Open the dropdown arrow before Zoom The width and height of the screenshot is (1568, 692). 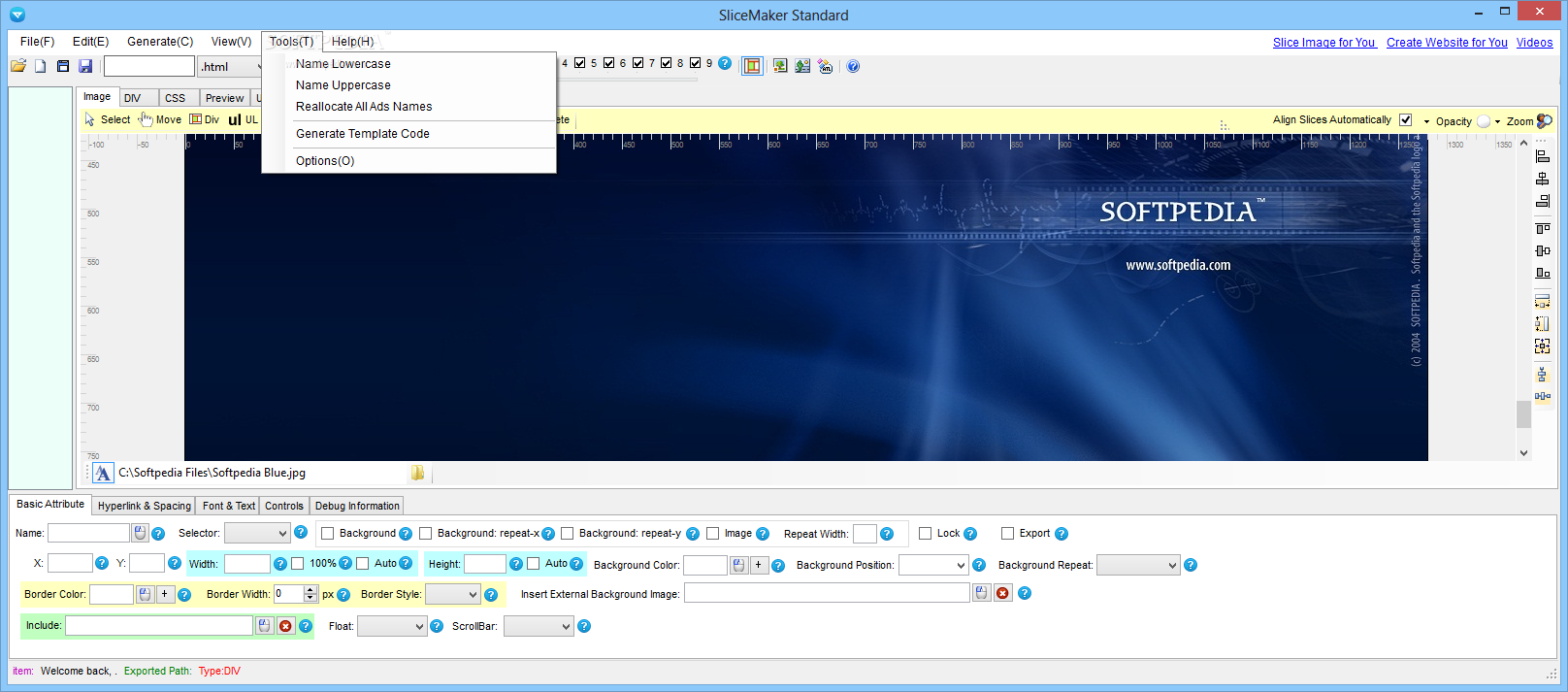point(1498,121)
